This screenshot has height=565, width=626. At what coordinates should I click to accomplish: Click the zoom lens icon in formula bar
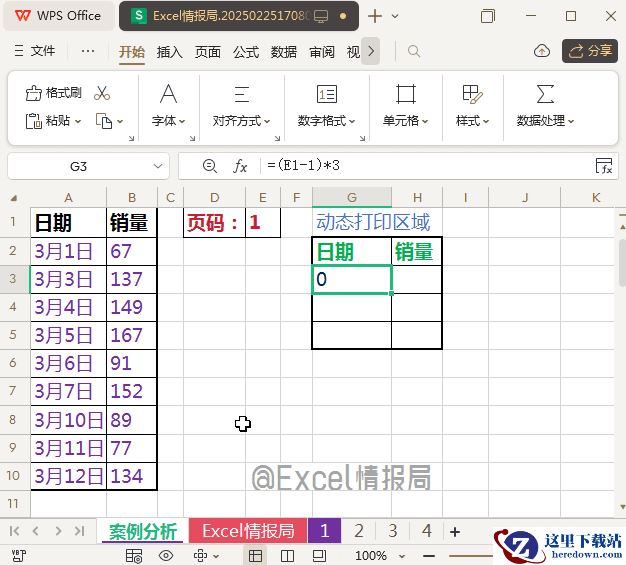pos(210,165)
